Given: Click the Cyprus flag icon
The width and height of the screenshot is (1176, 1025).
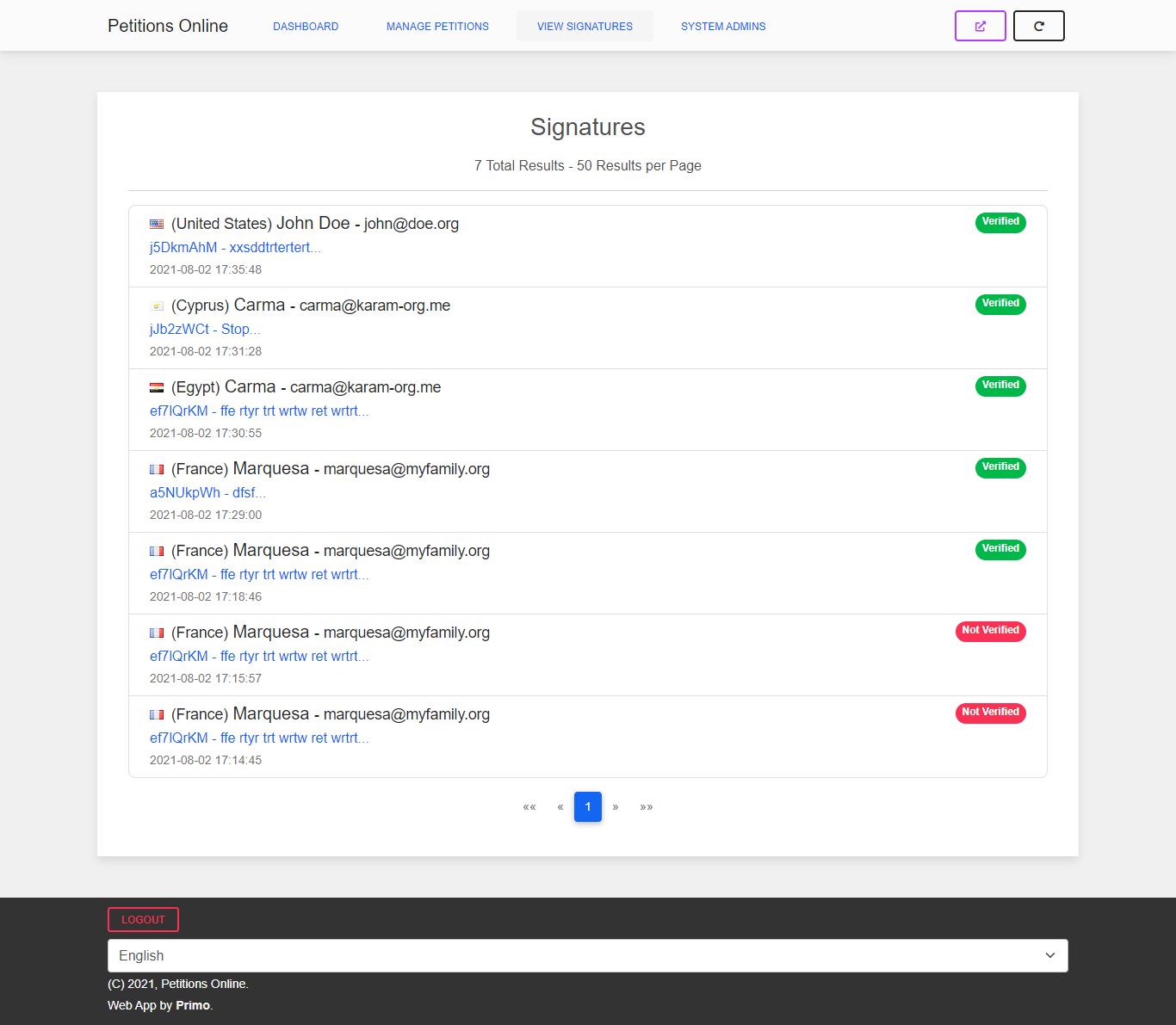Looking at the screenshot, I should 157,306.
